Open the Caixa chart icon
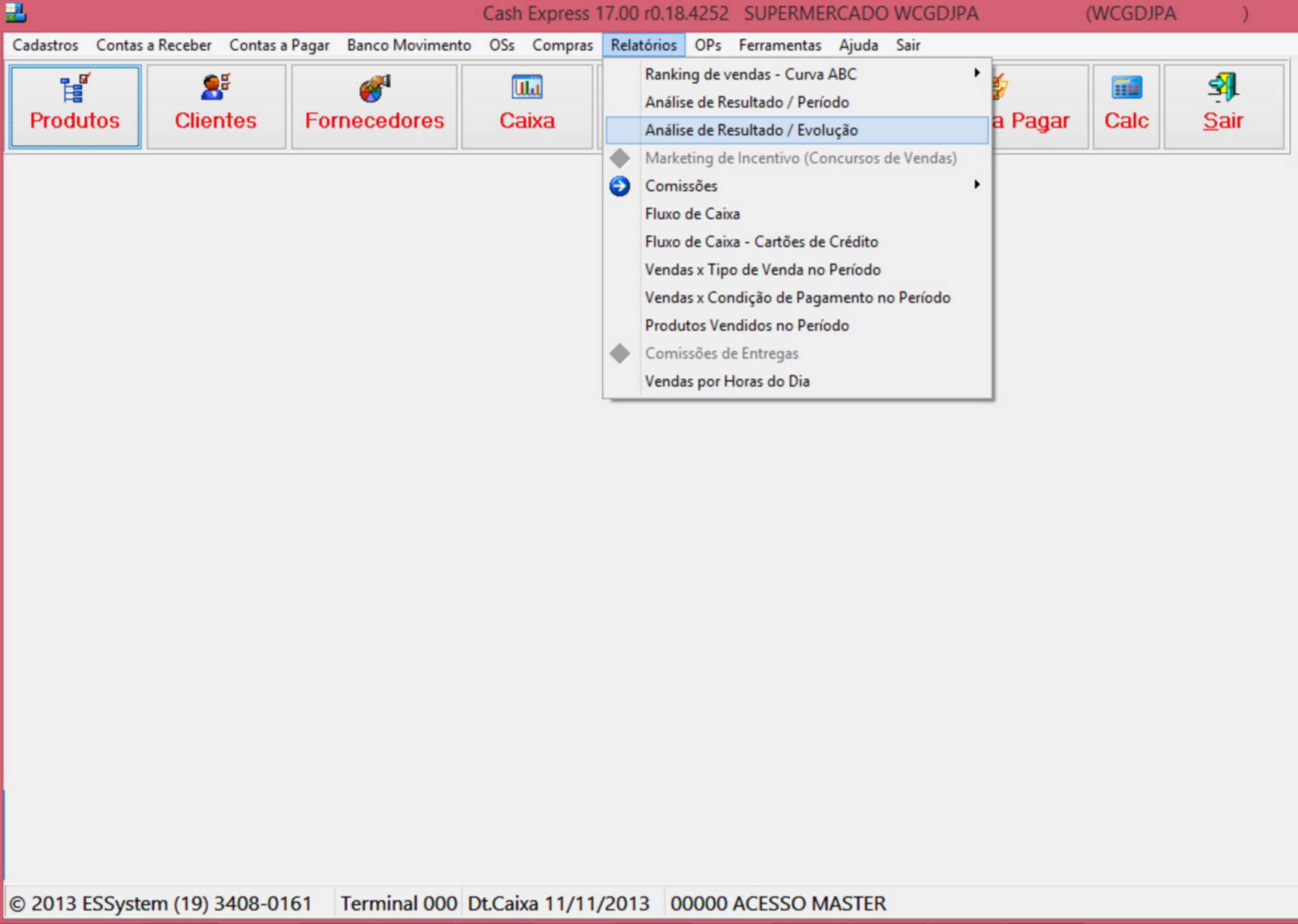The height and width of the screenshot is (924, 1298). pyautogui.click(x=527, y=87)
